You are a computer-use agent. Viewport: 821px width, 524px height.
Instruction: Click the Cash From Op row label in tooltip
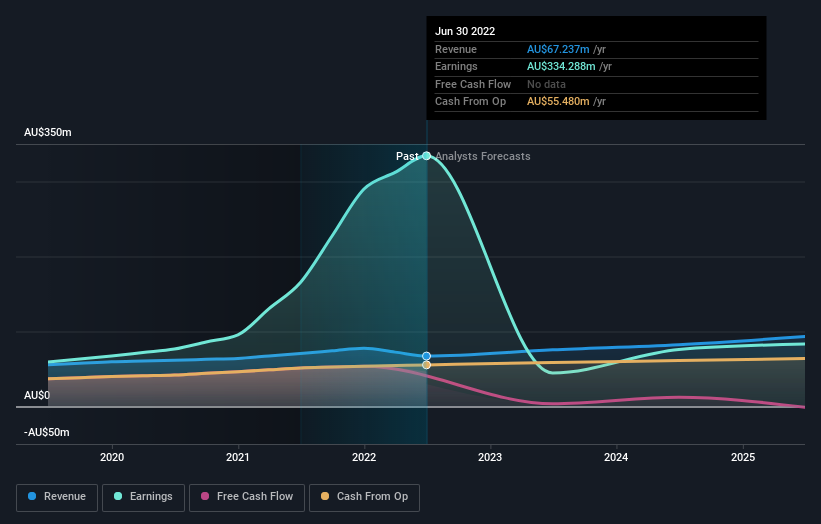pos(470,102)
